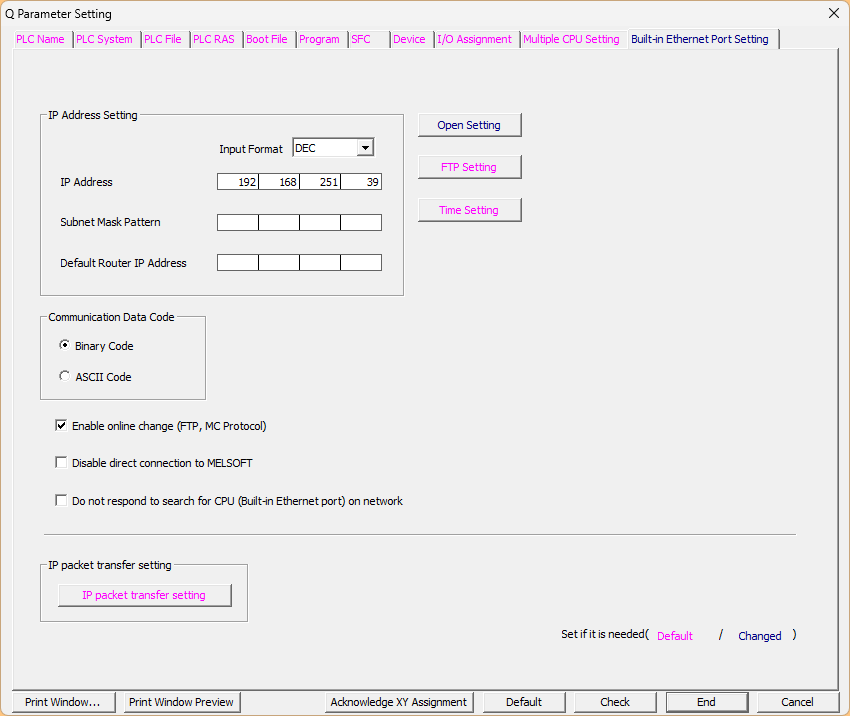850x716 pixels.
Task: Go to the Multiple CPU Setting tab
Action: click(571, 39)
